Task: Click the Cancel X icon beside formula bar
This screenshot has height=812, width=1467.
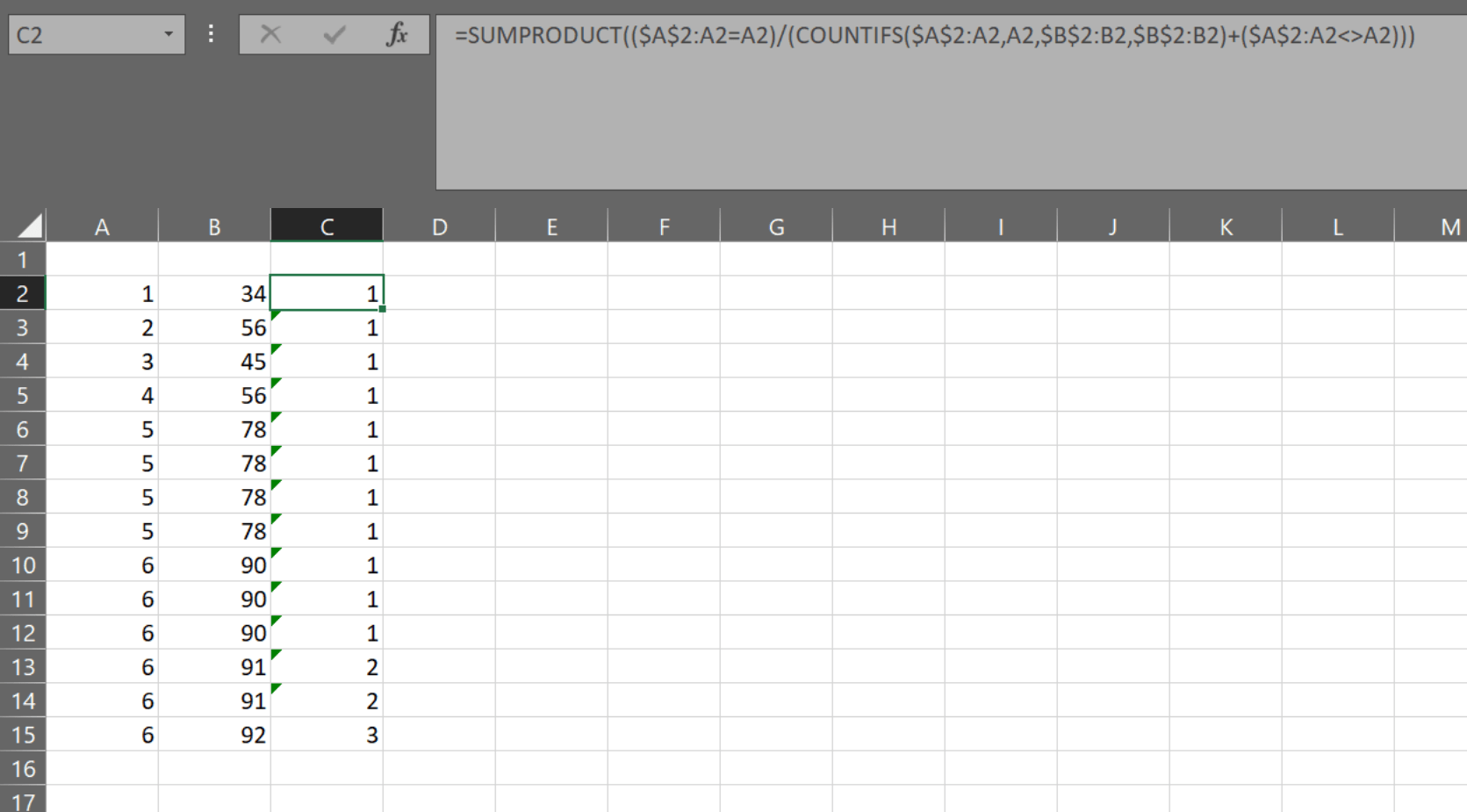Action: 271,35
